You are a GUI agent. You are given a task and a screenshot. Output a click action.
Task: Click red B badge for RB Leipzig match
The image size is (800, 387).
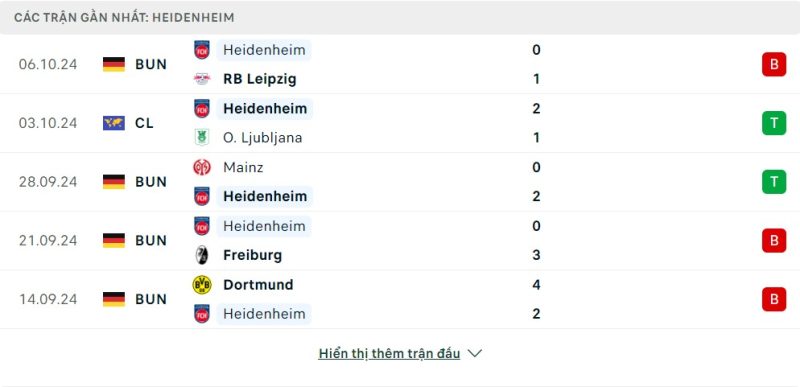[774, 64]
